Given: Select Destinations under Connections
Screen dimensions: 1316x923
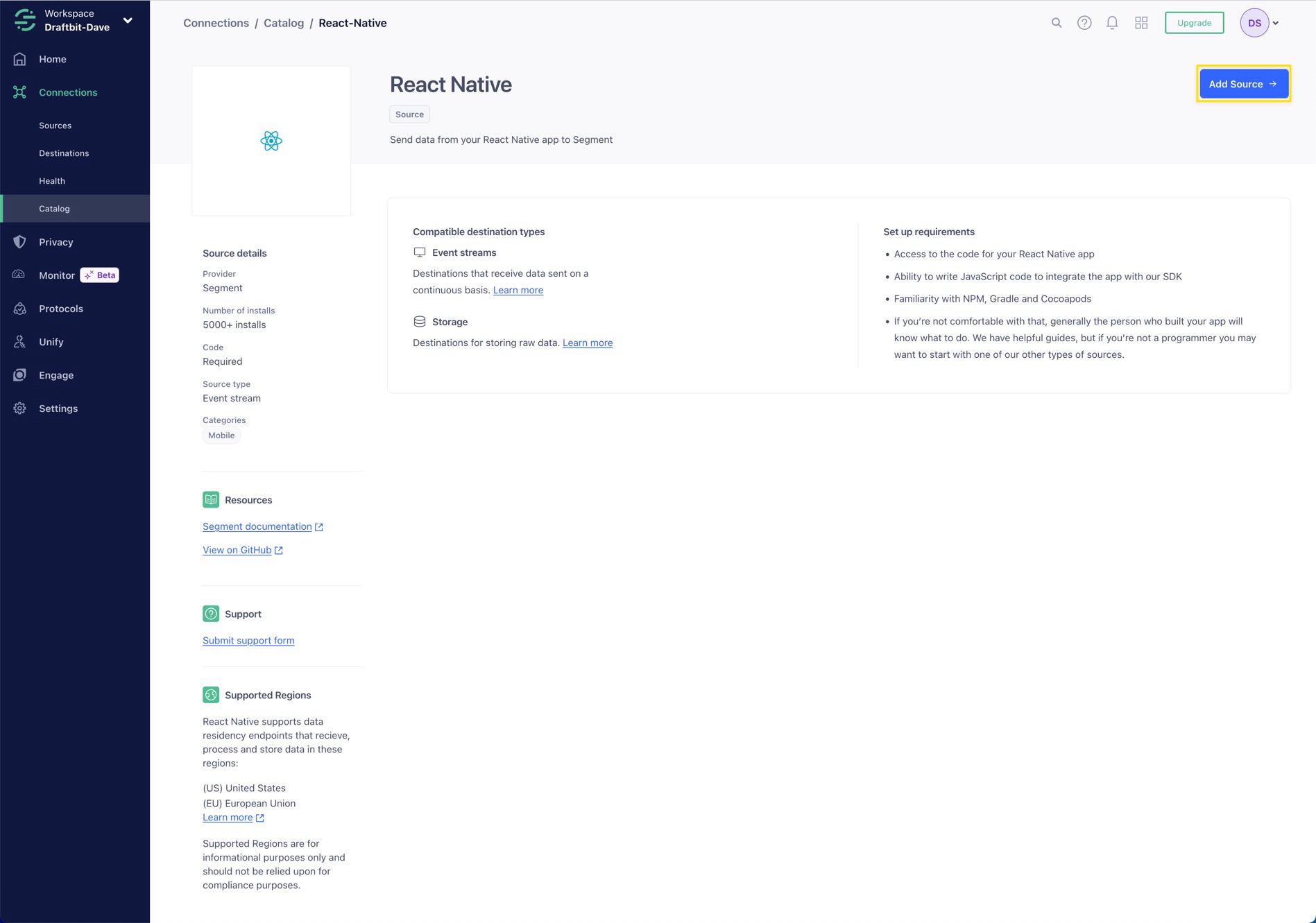Looking at the screenshot, I should tap(64, 153).
